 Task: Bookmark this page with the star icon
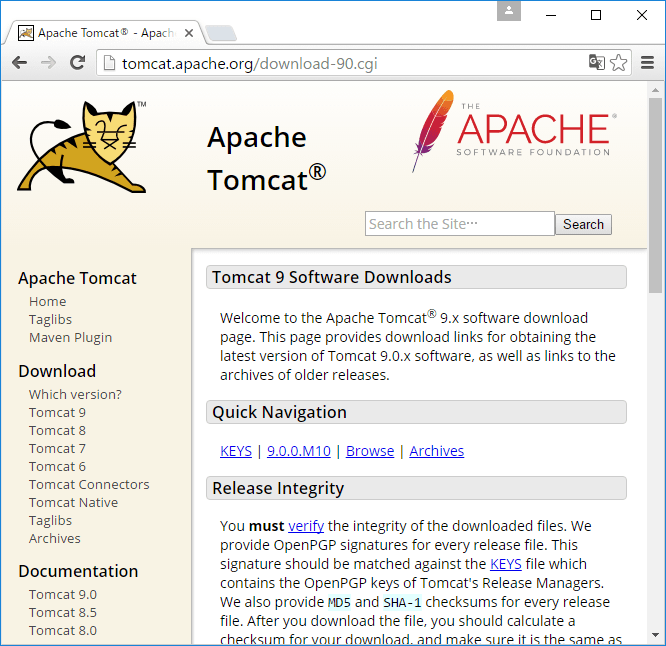[x=619, y=63]
